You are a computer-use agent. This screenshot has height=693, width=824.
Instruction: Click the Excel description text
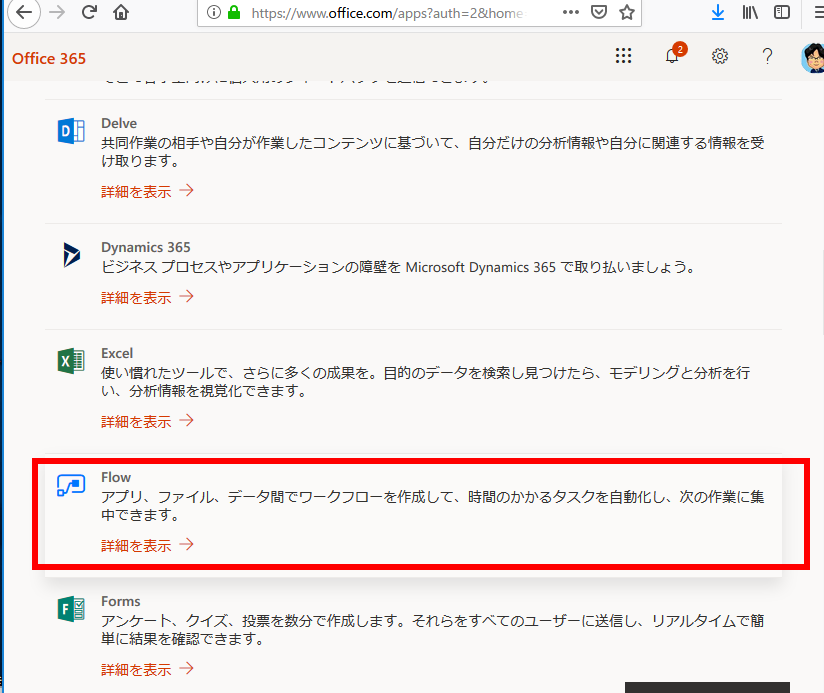[x=426, y=381]
